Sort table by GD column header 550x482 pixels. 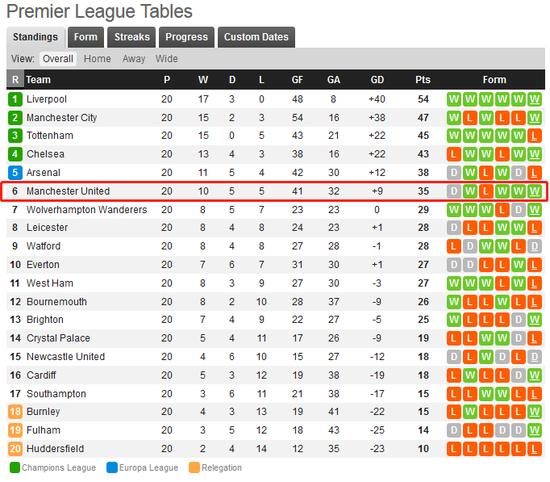[377, 80]
